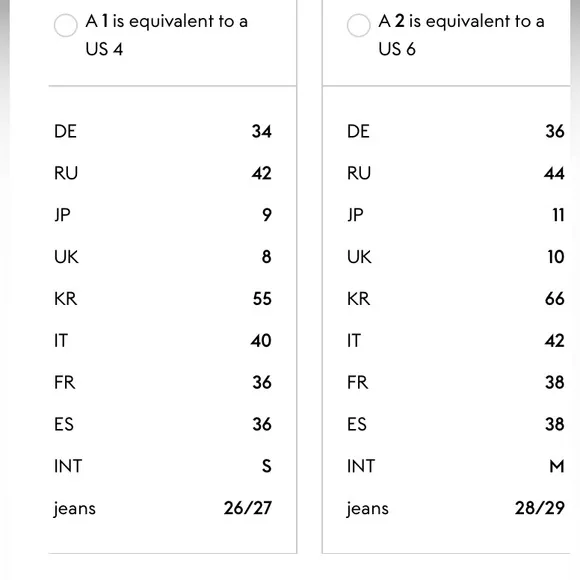
Task: Click INT size S in the size 1 card
Action: 267,466
